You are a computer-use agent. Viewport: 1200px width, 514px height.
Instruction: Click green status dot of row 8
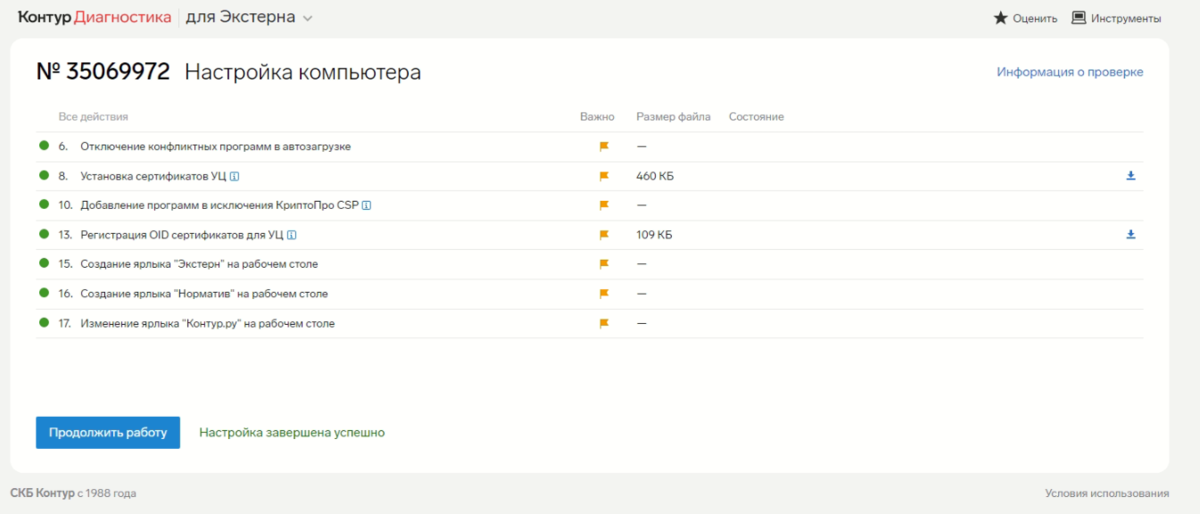point(44,176)
